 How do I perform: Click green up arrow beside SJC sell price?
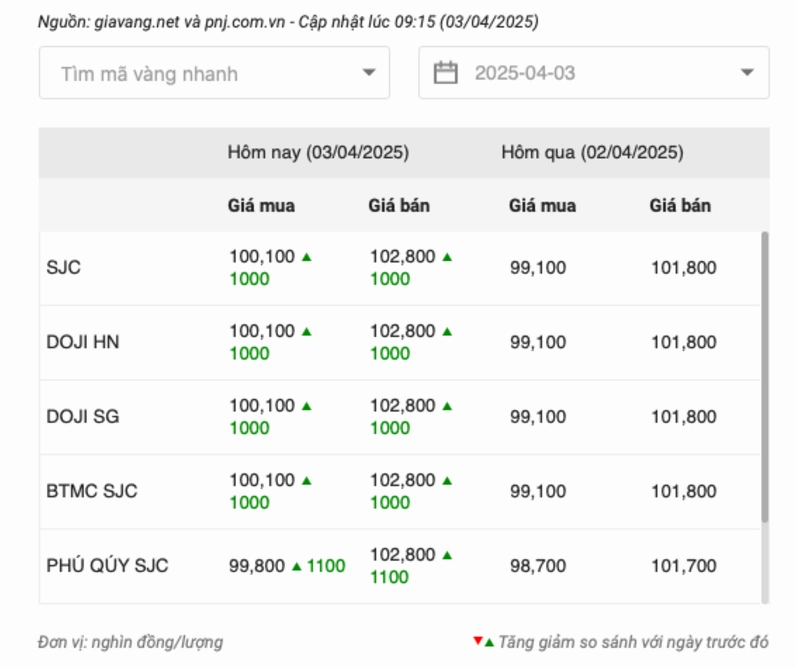click(x=447, y=257)
